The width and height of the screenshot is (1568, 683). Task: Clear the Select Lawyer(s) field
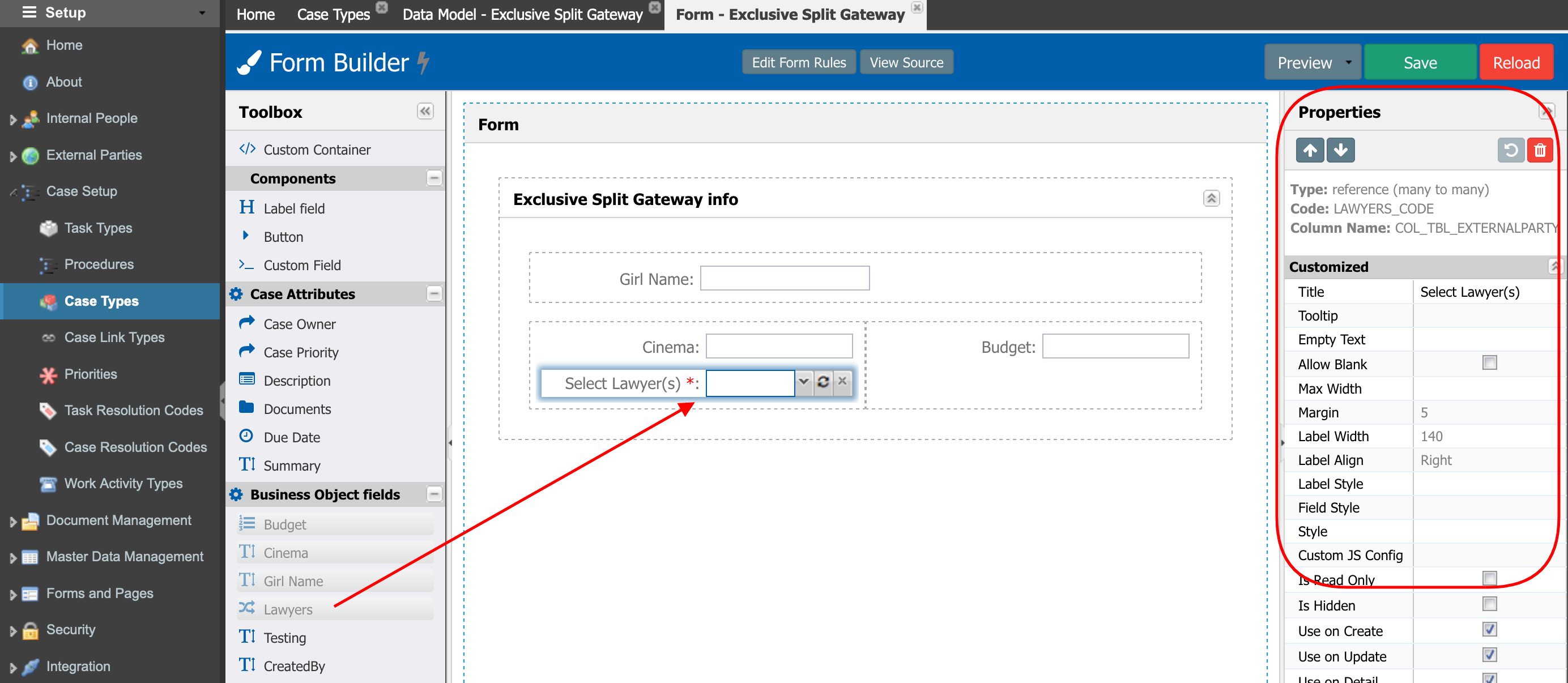coord(842,382)
